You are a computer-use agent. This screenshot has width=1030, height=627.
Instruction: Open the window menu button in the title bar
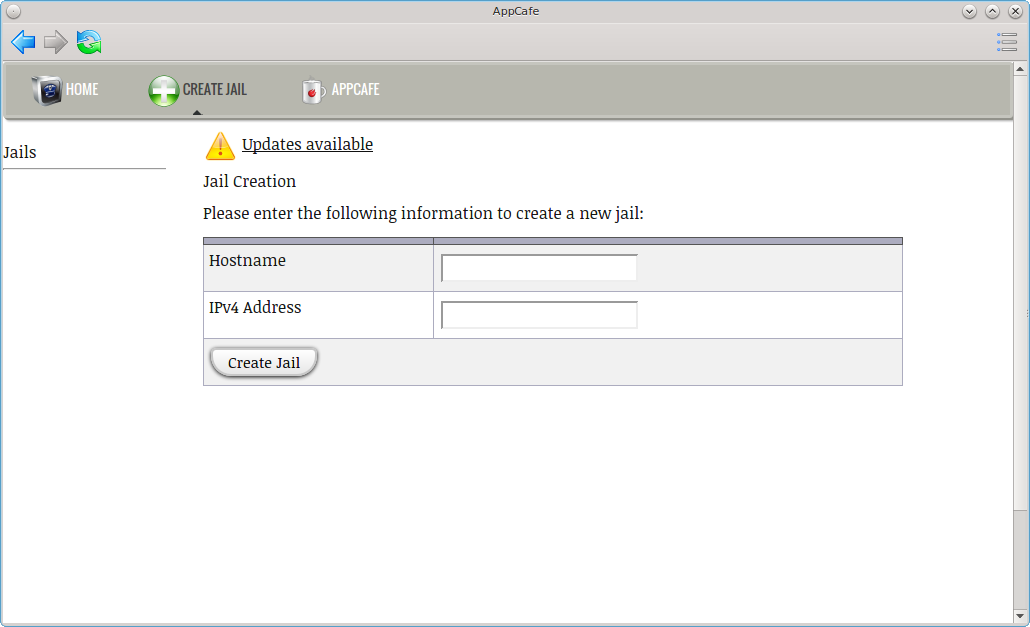(13, 11)
